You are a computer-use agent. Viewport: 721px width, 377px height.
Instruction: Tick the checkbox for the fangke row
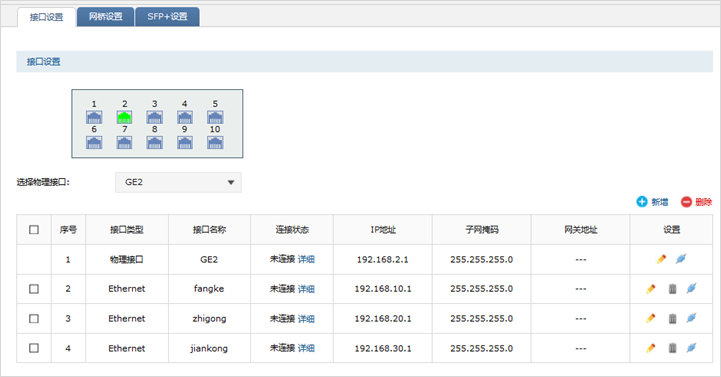pos(34,289)
